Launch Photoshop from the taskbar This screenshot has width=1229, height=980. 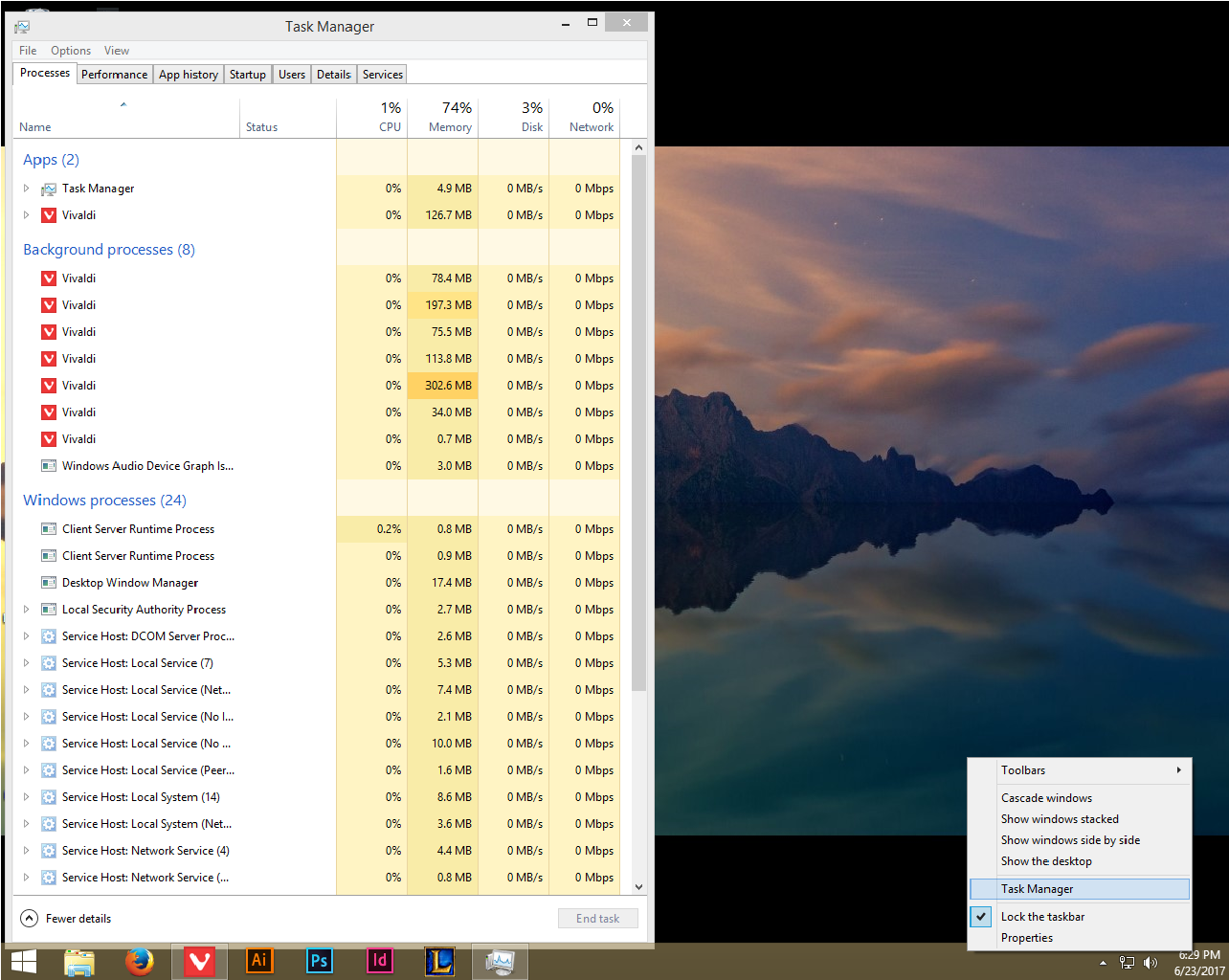pos(320,961)
